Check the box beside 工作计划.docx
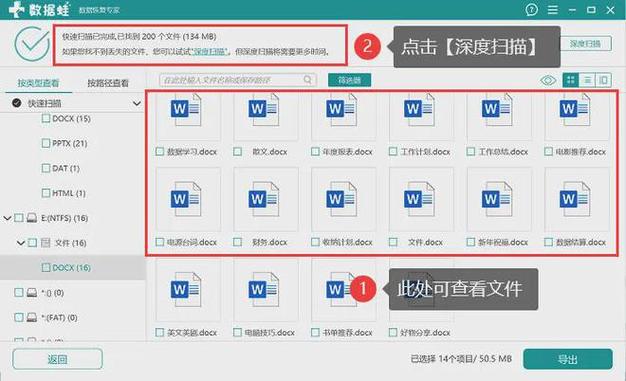Image resolution: width=626 pixels, height=381 pixels. [x=393, y=152]
